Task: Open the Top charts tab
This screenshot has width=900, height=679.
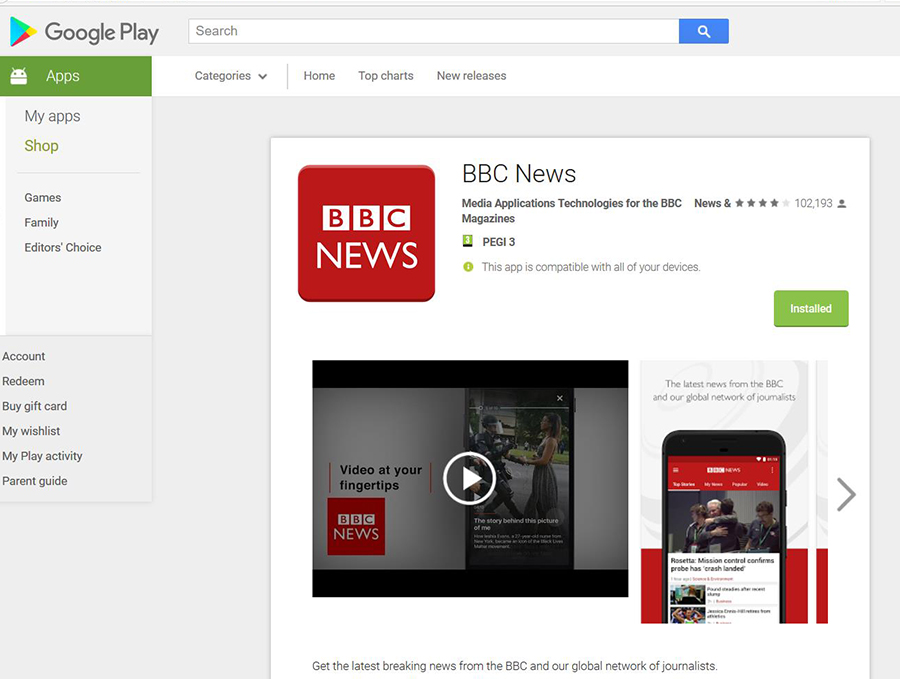Action: pos(386,76)
